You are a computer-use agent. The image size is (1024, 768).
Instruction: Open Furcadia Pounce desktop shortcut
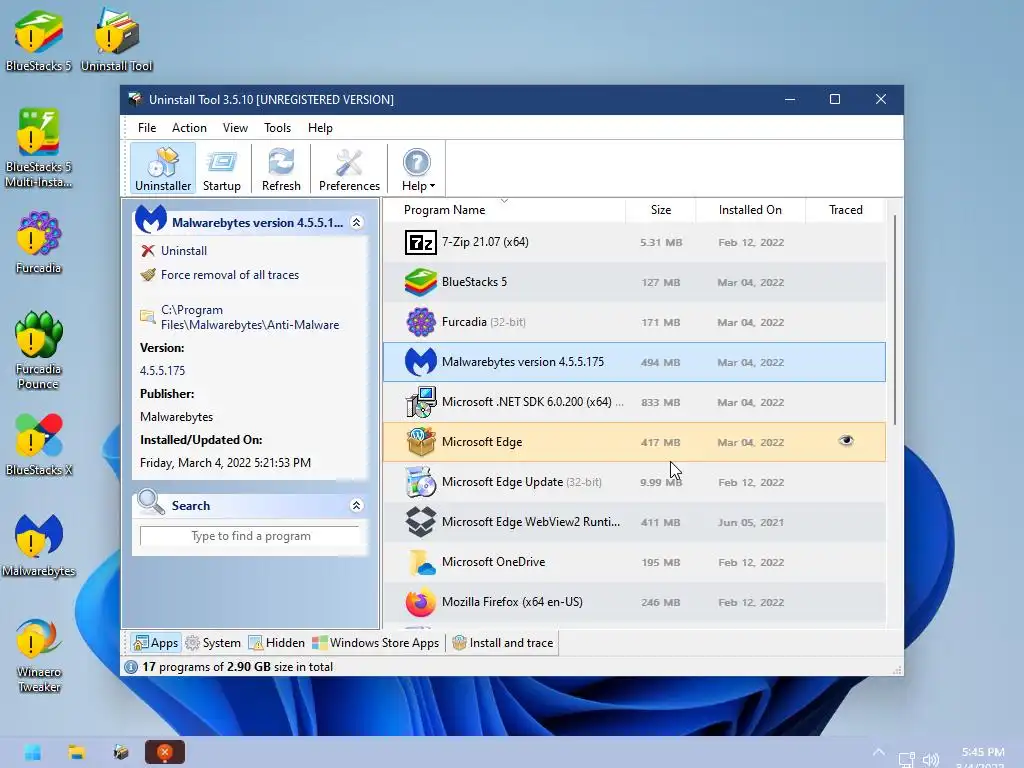pyautogui.click(x=39, y=350)
